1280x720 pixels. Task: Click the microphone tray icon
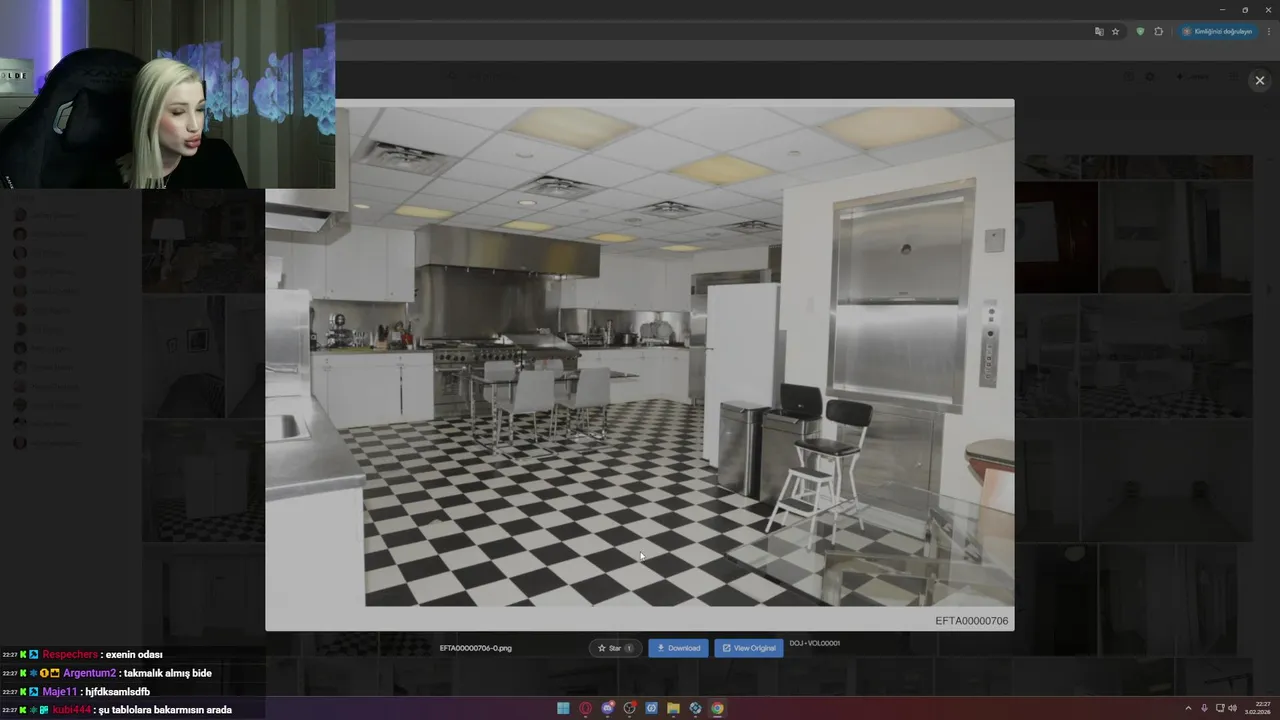(x=1204, y=708)
